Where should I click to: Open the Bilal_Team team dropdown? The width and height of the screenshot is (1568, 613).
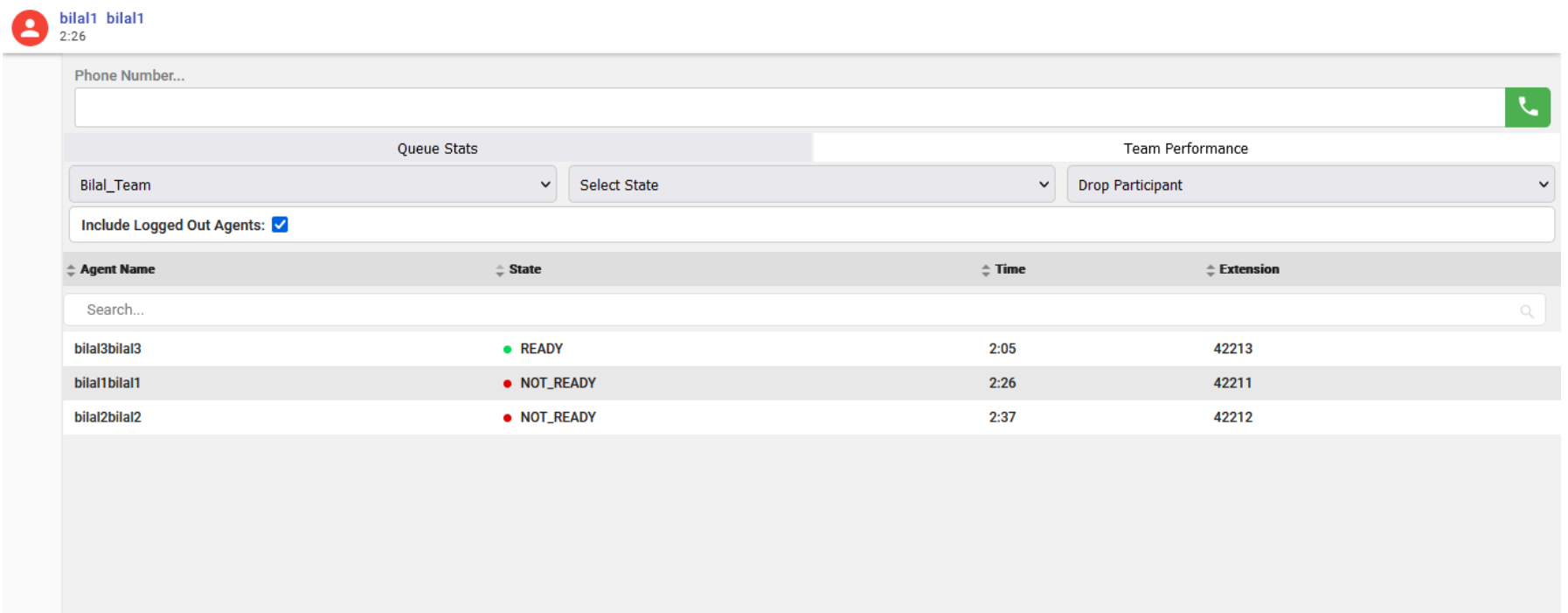click(x=313, y=185)
